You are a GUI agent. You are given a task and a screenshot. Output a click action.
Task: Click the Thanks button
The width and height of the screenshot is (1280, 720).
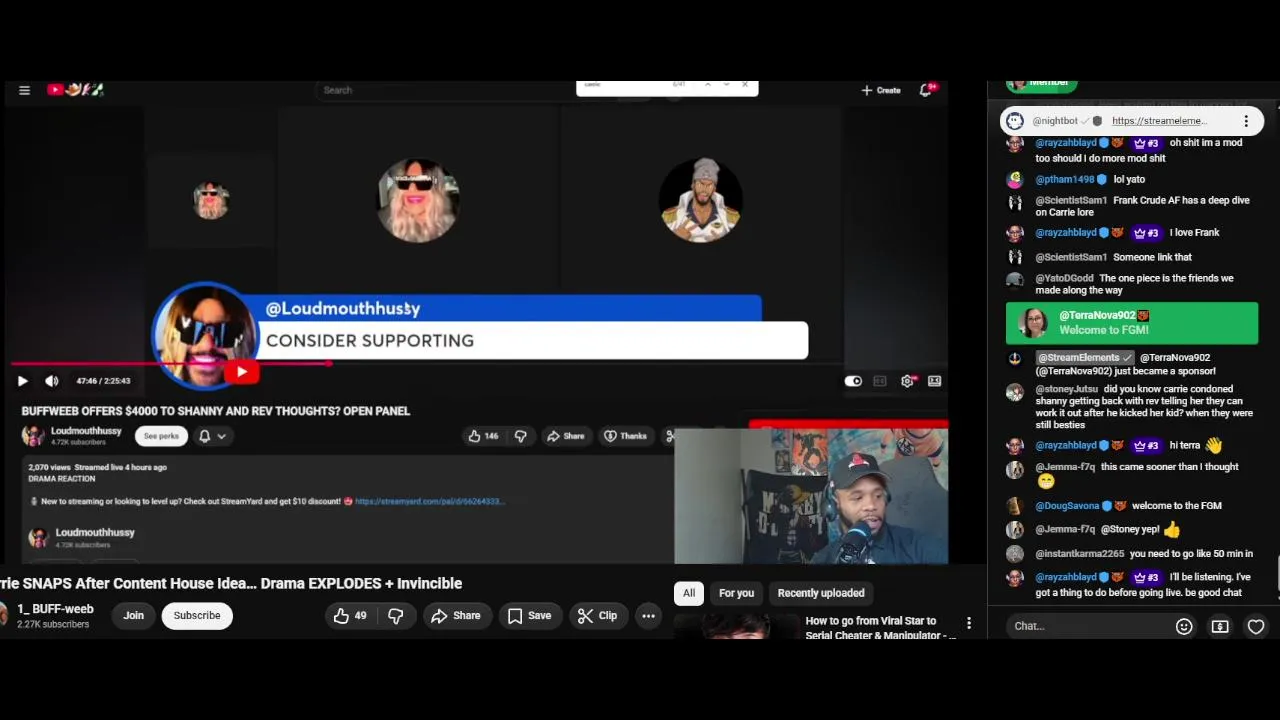pos(625,436)
